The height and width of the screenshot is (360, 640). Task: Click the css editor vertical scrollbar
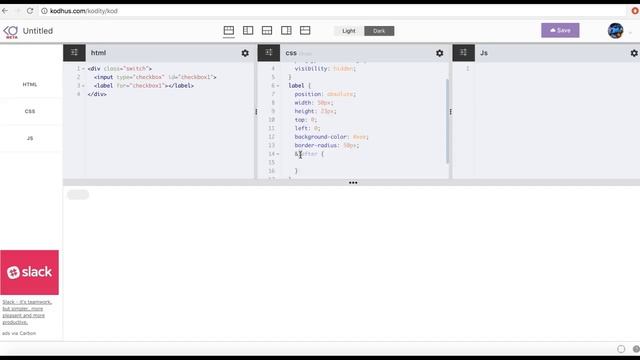click(x=447, y=121)
